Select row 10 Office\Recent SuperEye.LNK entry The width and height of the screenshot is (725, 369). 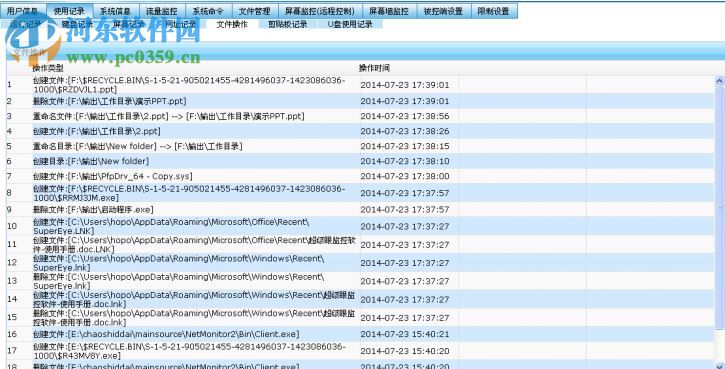(360, 226)
